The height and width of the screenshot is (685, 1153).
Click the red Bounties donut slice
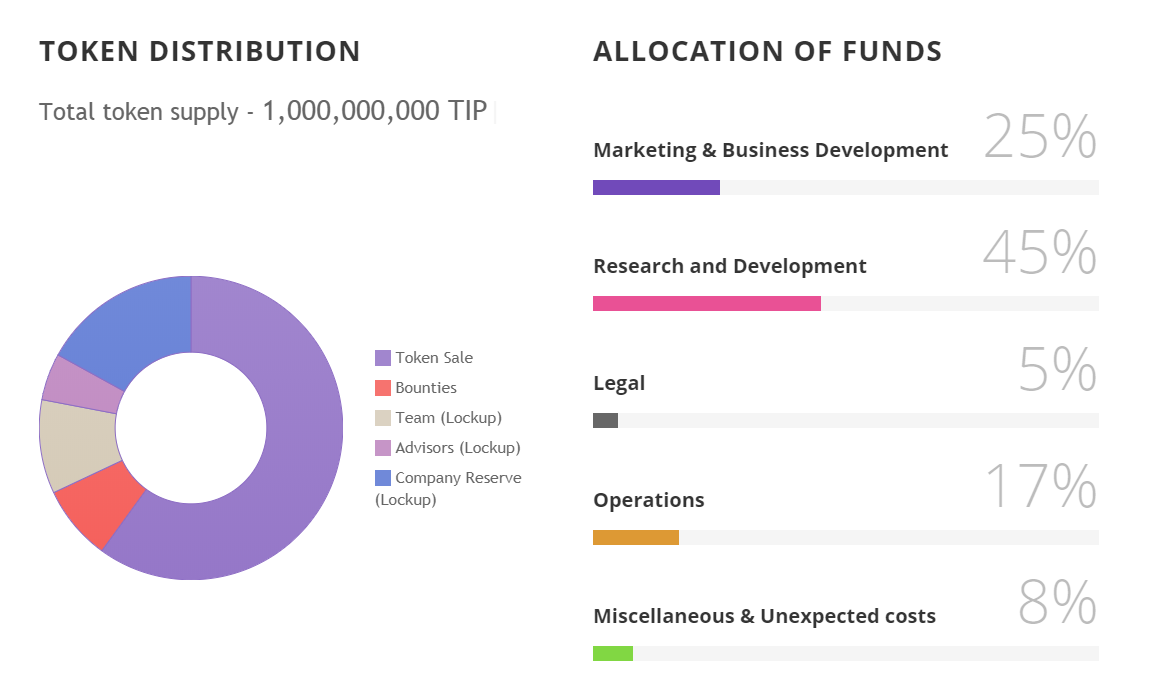point(102,503)
